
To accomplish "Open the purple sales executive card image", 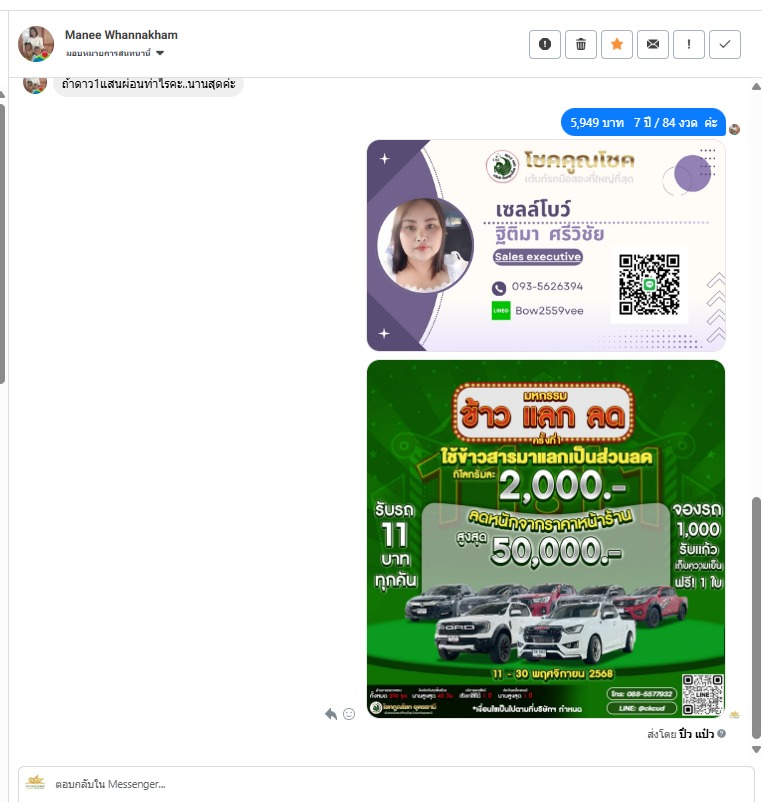I will (x=546, y=246).
